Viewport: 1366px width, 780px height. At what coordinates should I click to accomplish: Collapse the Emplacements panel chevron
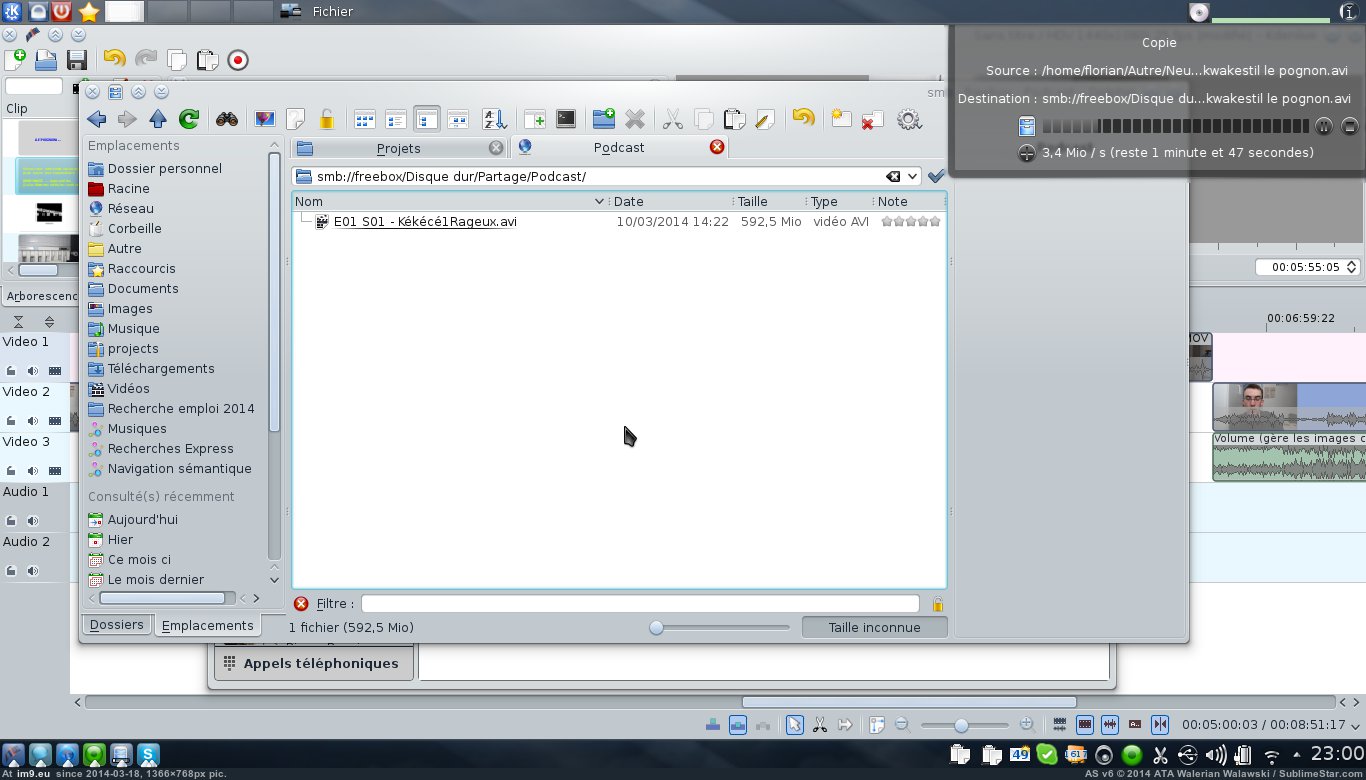275,146
